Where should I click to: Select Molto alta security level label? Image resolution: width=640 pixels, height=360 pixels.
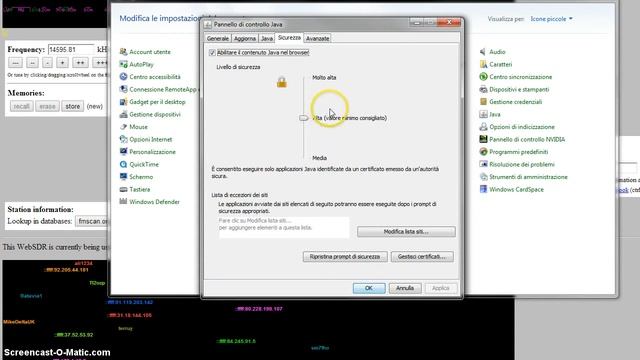324,78
